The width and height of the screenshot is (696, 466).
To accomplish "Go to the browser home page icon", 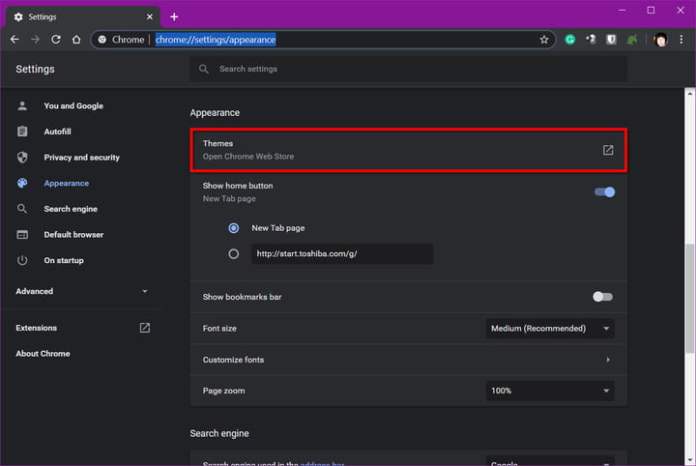I will 75,39.
